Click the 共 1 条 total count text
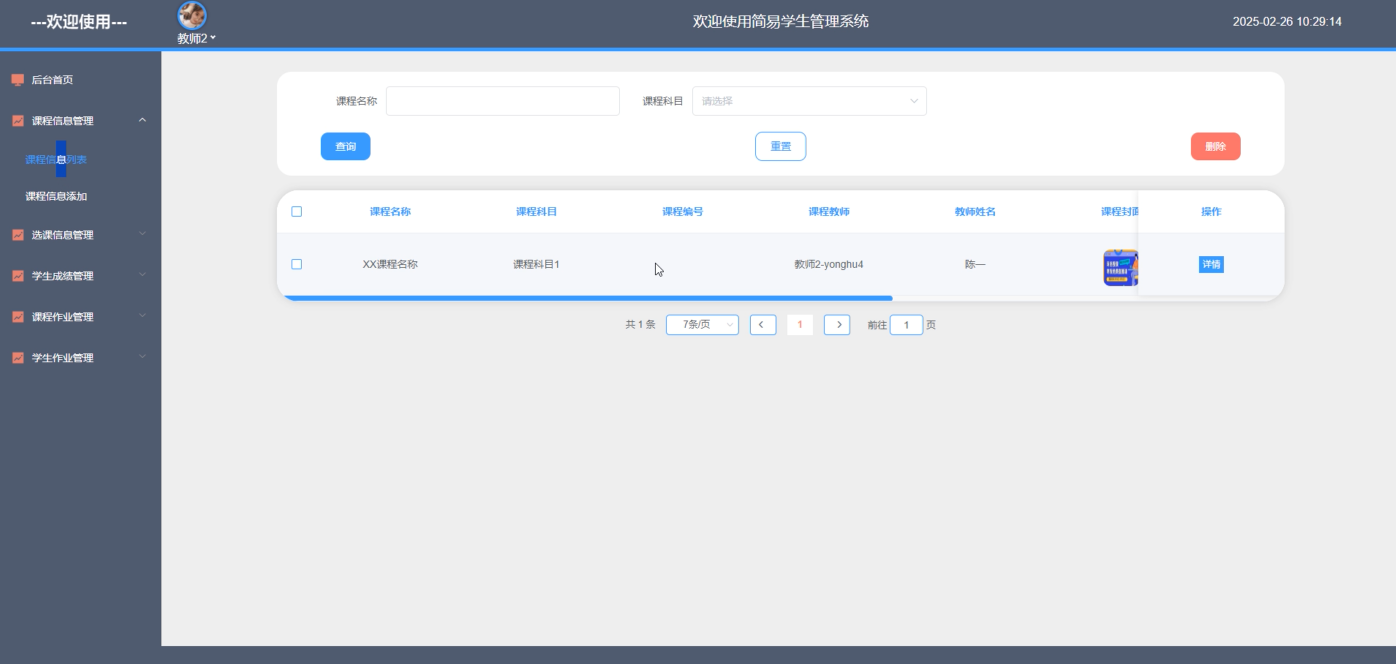This screenshot has height=664, width=1396. (640, 325)
